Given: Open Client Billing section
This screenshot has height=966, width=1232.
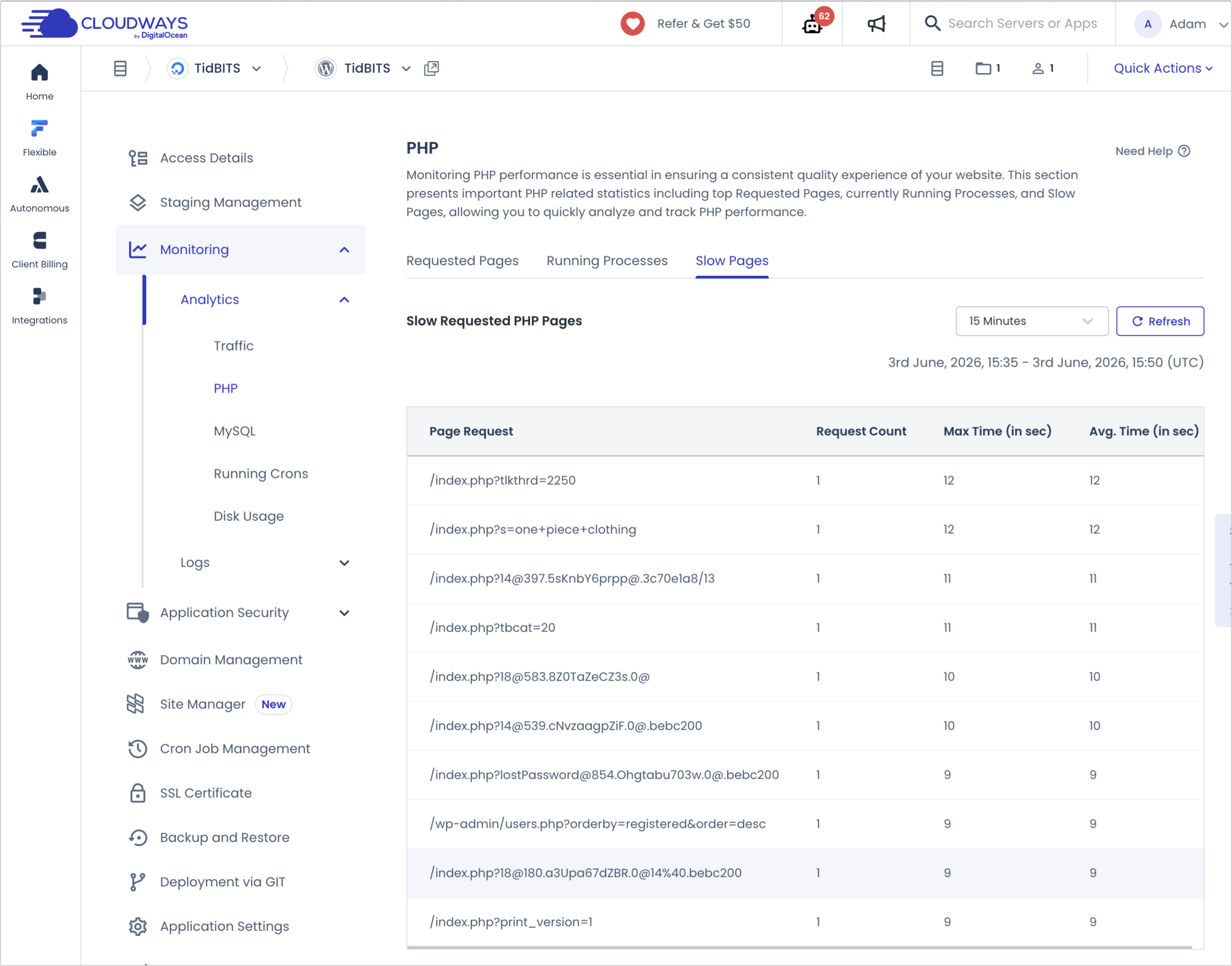Looking at the screenshot, I should click(39, 249).
